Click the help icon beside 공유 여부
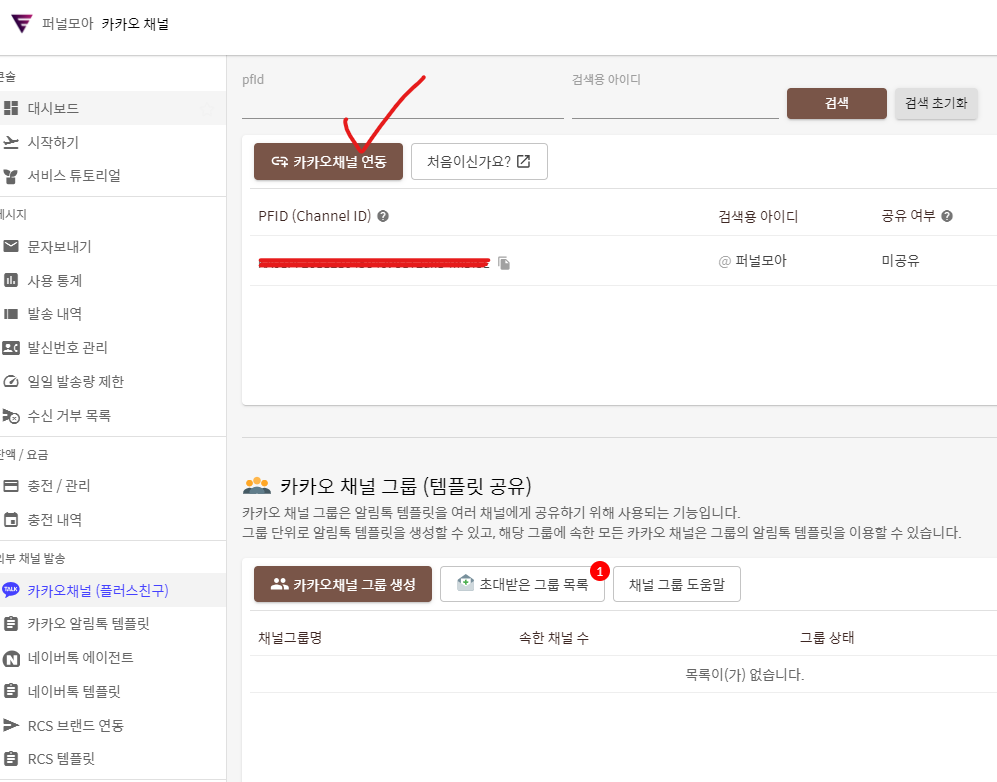 click(x=947, y=216)
